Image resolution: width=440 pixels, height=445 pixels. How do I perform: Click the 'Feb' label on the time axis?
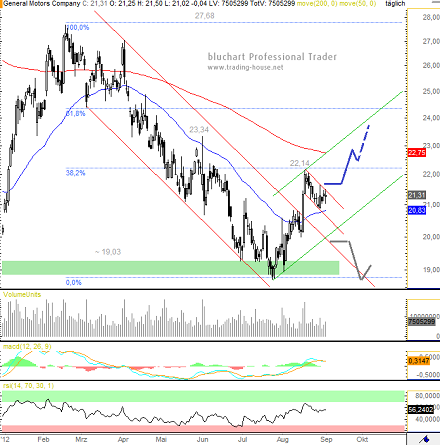click(x=43, y=440)
